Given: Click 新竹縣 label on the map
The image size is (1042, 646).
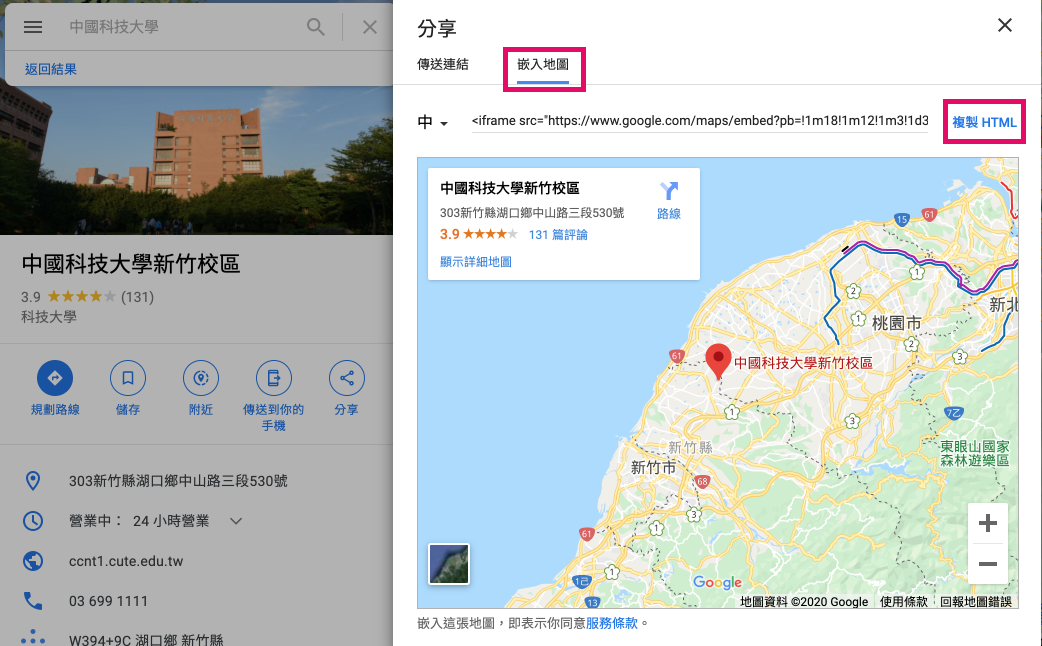Looking at the screenshot, I should pos(690,447).
